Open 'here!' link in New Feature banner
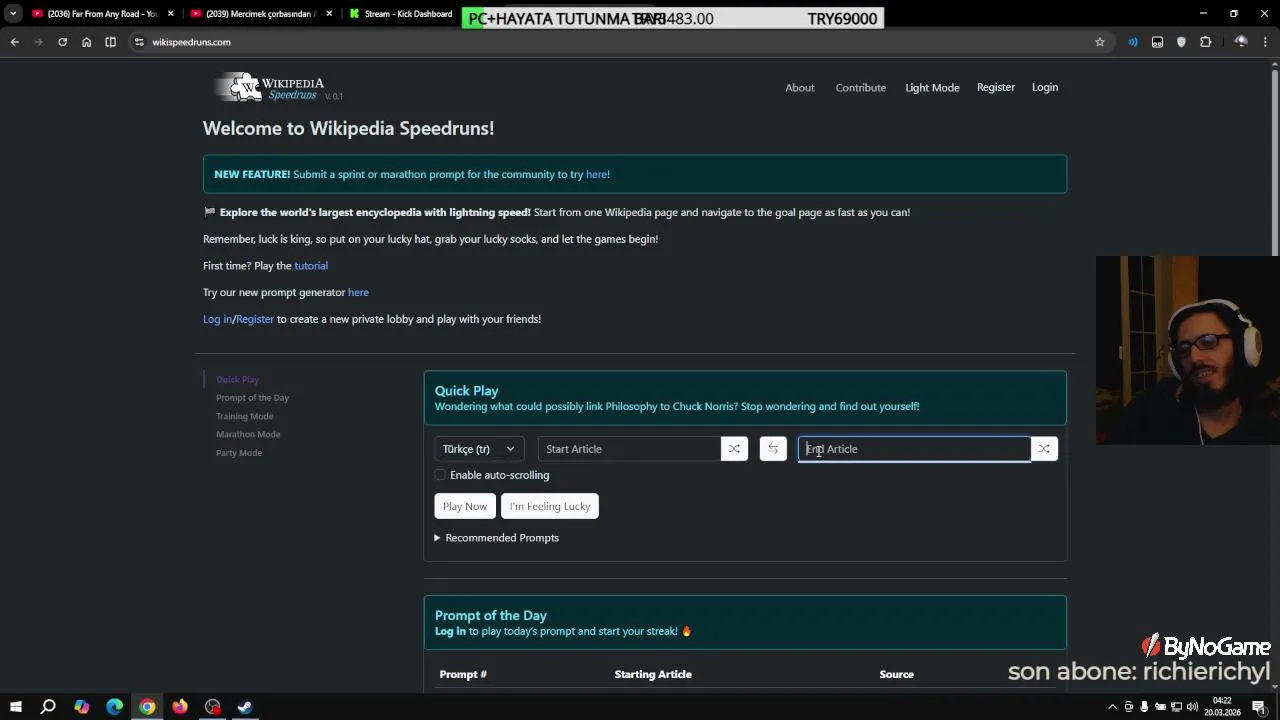Viewport: 1280px width, 720px height. [x=598, y=174]
